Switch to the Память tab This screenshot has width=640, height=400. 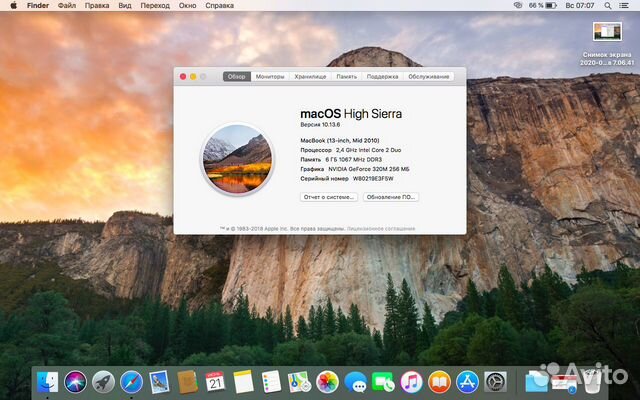(347, 76)
